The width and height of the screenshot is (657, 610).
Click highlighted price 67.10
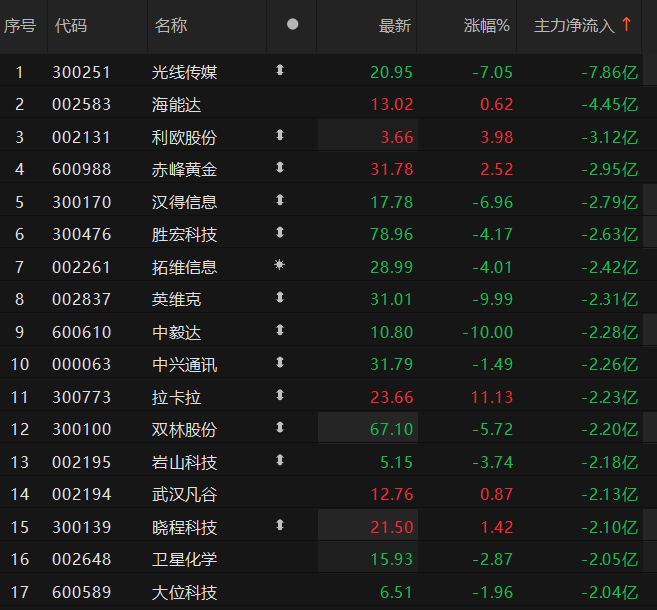[391, 429]
